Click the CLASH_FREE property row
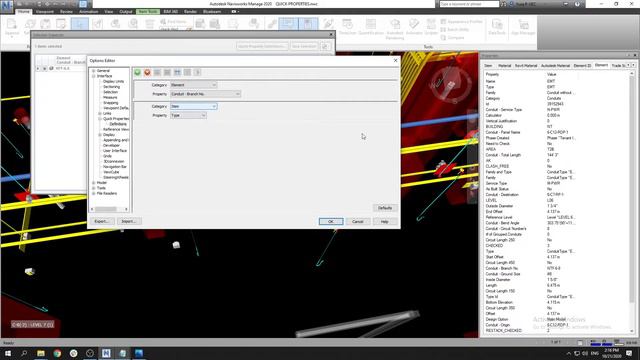The height and width of the screenshot is (360, 640). point(557,166)
